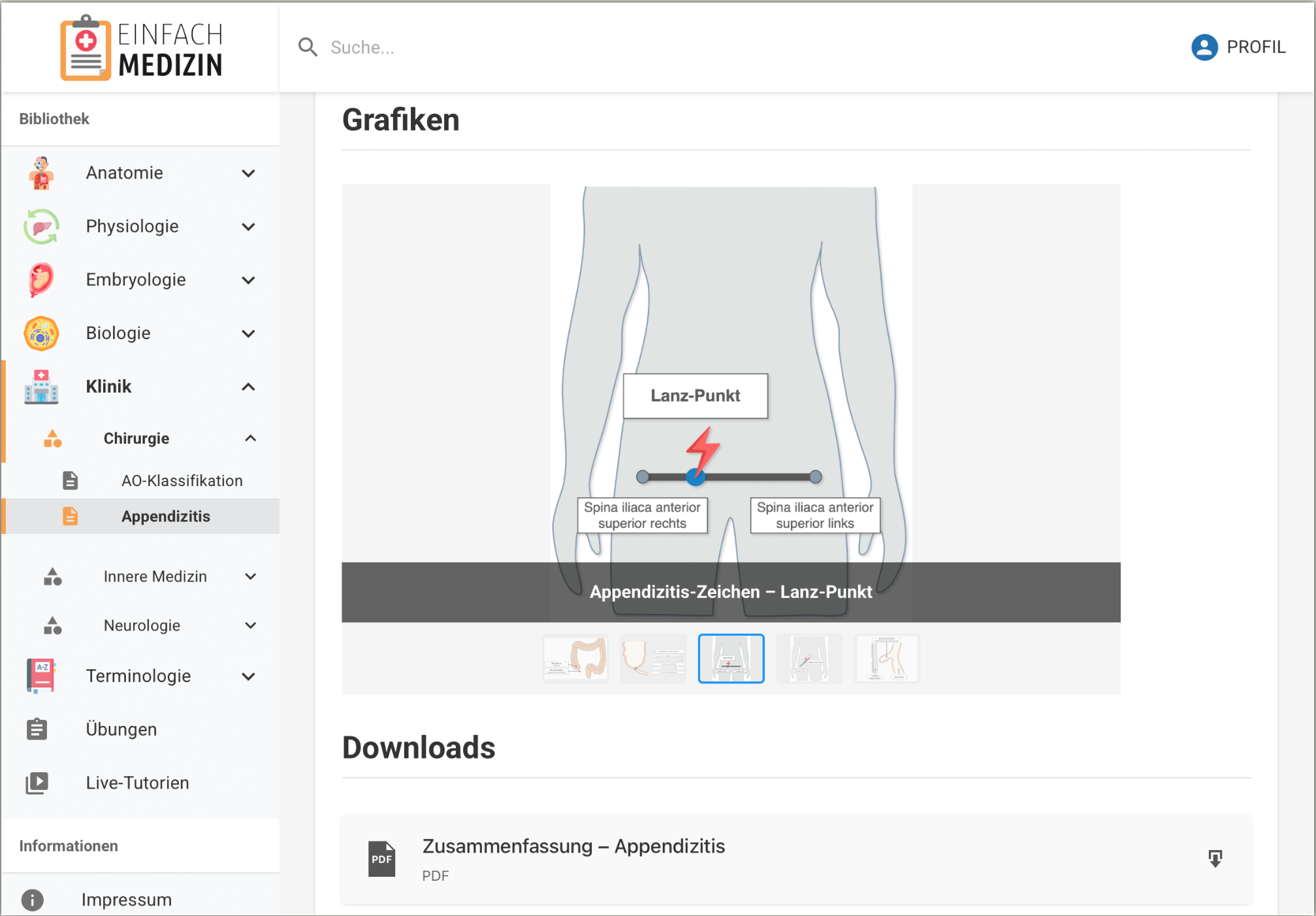Expand the Physiologie section chevron

pyautogui.click(x=248, y=227)
